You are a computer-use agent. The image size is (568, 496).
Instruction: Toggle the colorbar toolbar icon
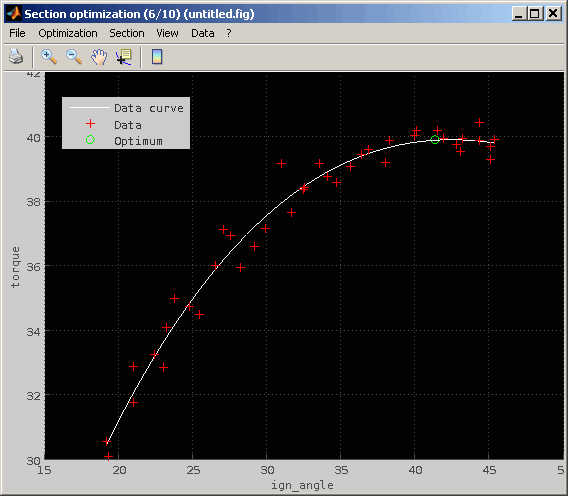(x=157, y=57)
